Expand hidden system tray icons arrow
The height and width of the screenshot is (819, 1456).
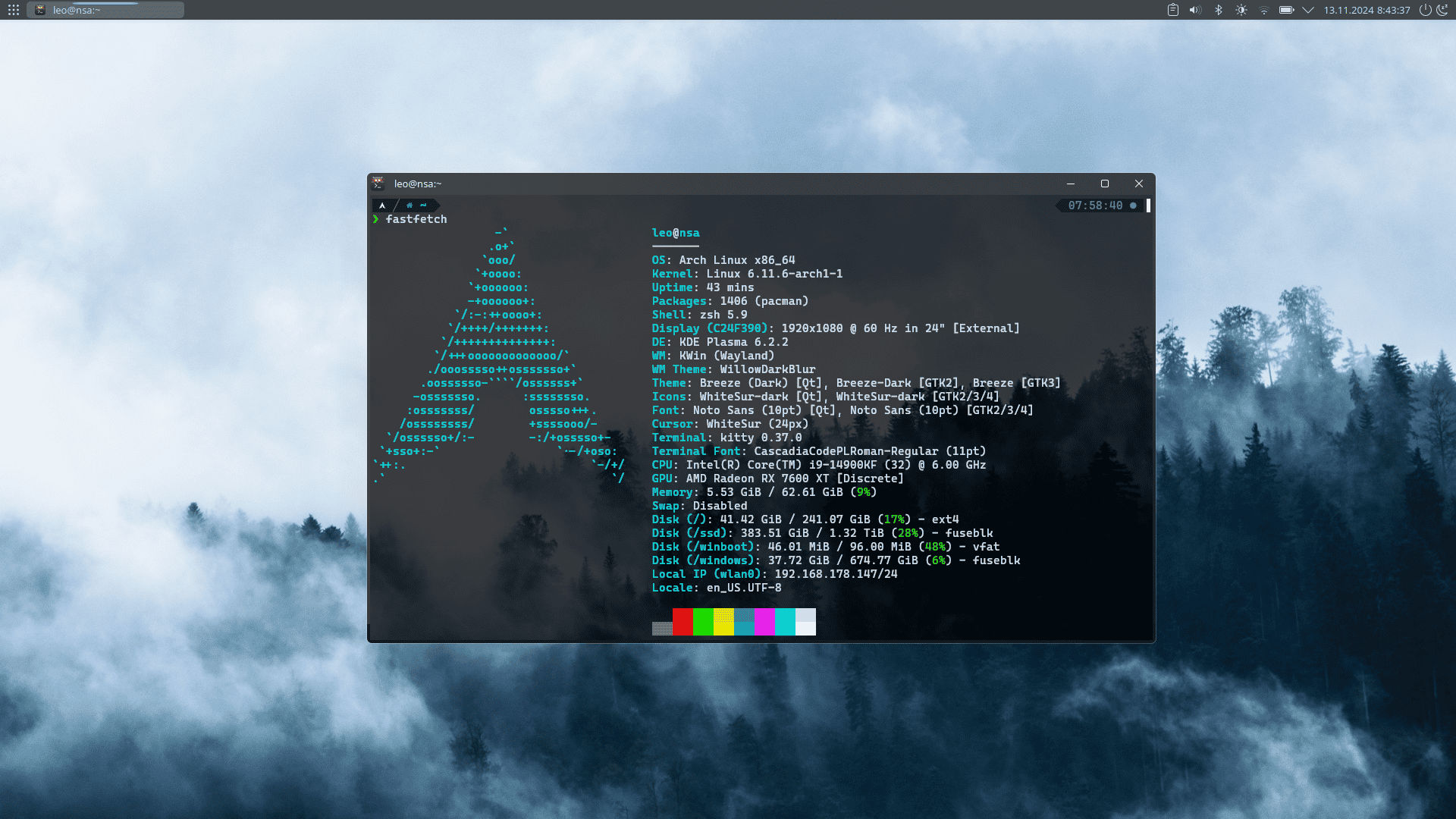point(1308,10)
